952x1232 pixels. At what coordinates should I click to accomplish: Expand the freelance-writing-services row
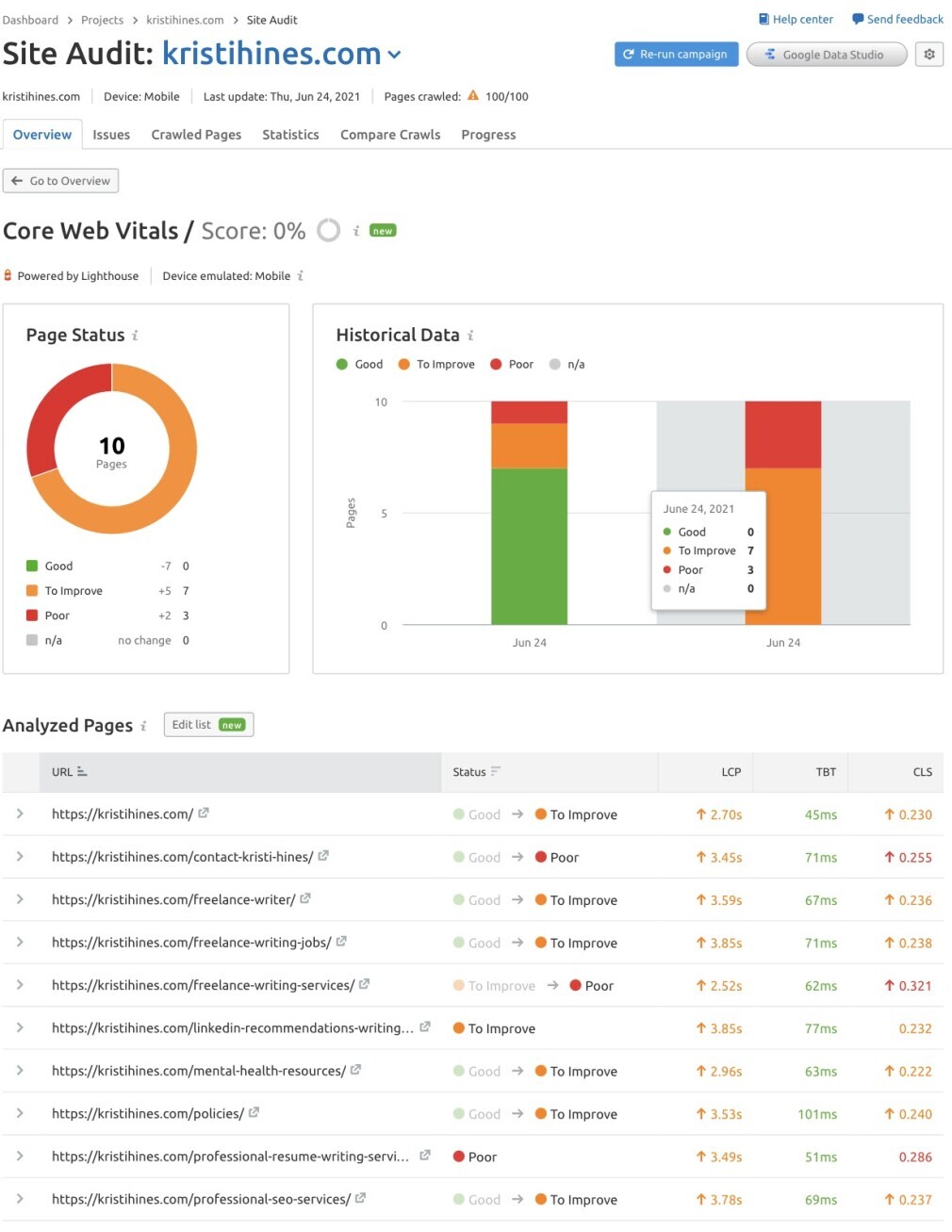(20, 984)
